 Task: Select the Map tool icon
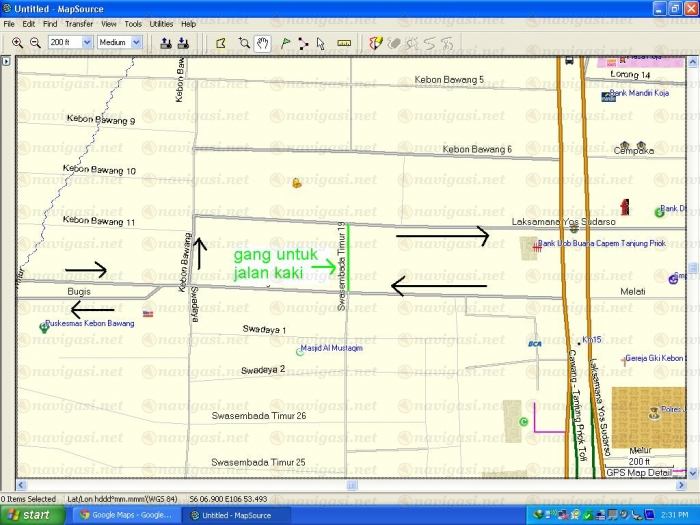(x=221, y=43)
